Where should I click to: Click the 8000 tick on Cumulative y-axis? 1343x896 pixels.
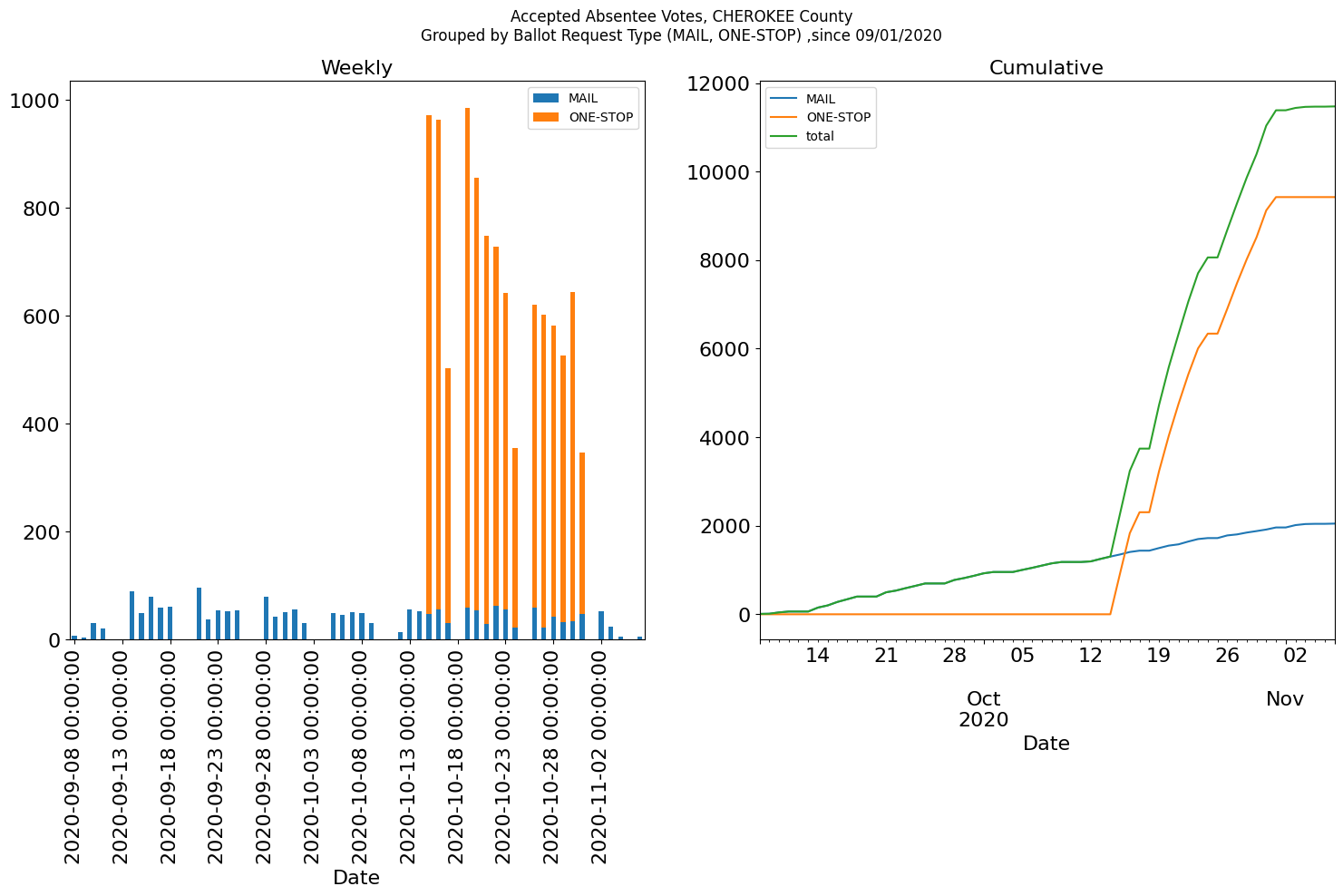pos(725,261)
